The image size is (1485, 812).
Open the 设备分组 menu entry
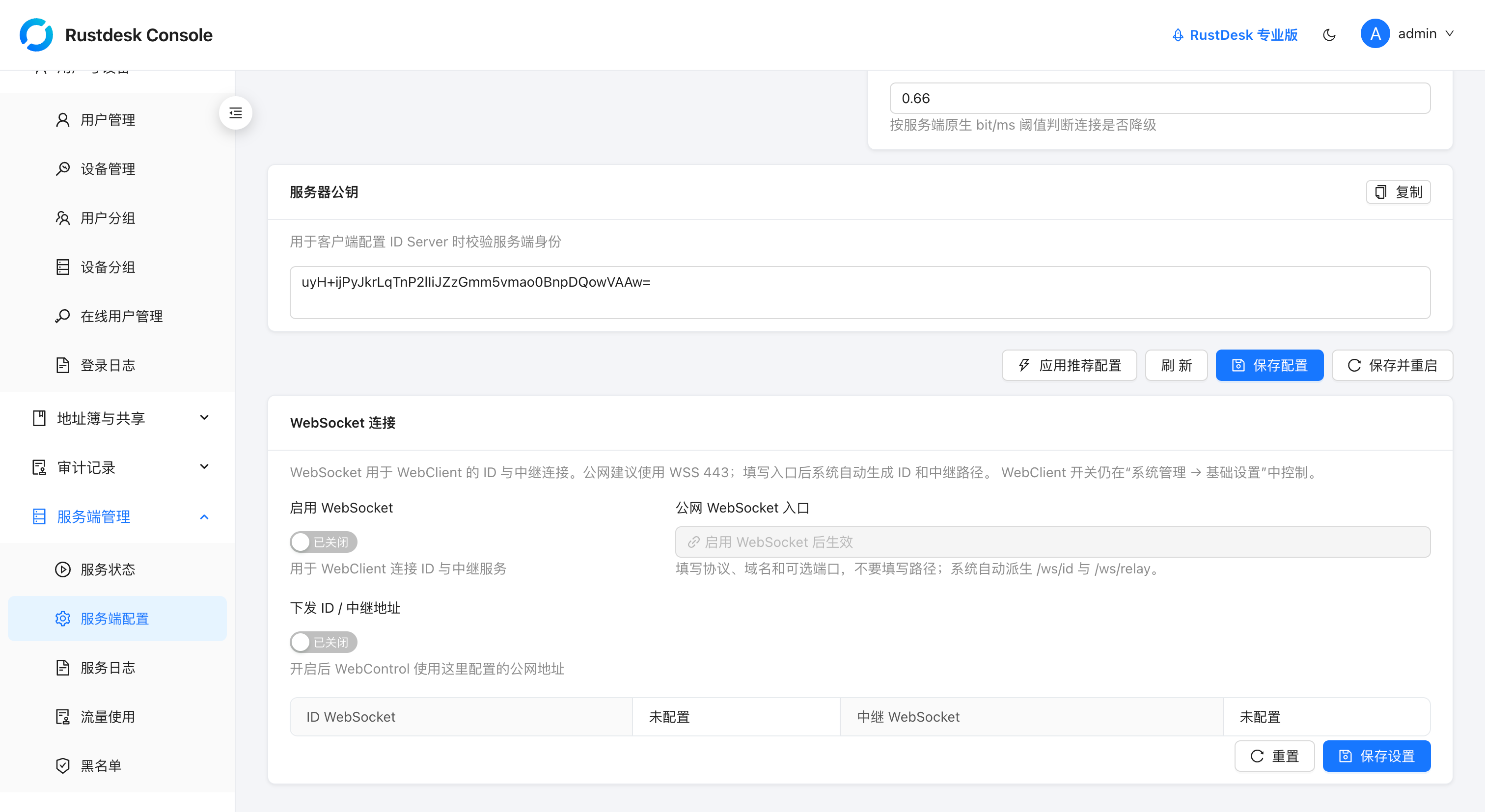117,267
